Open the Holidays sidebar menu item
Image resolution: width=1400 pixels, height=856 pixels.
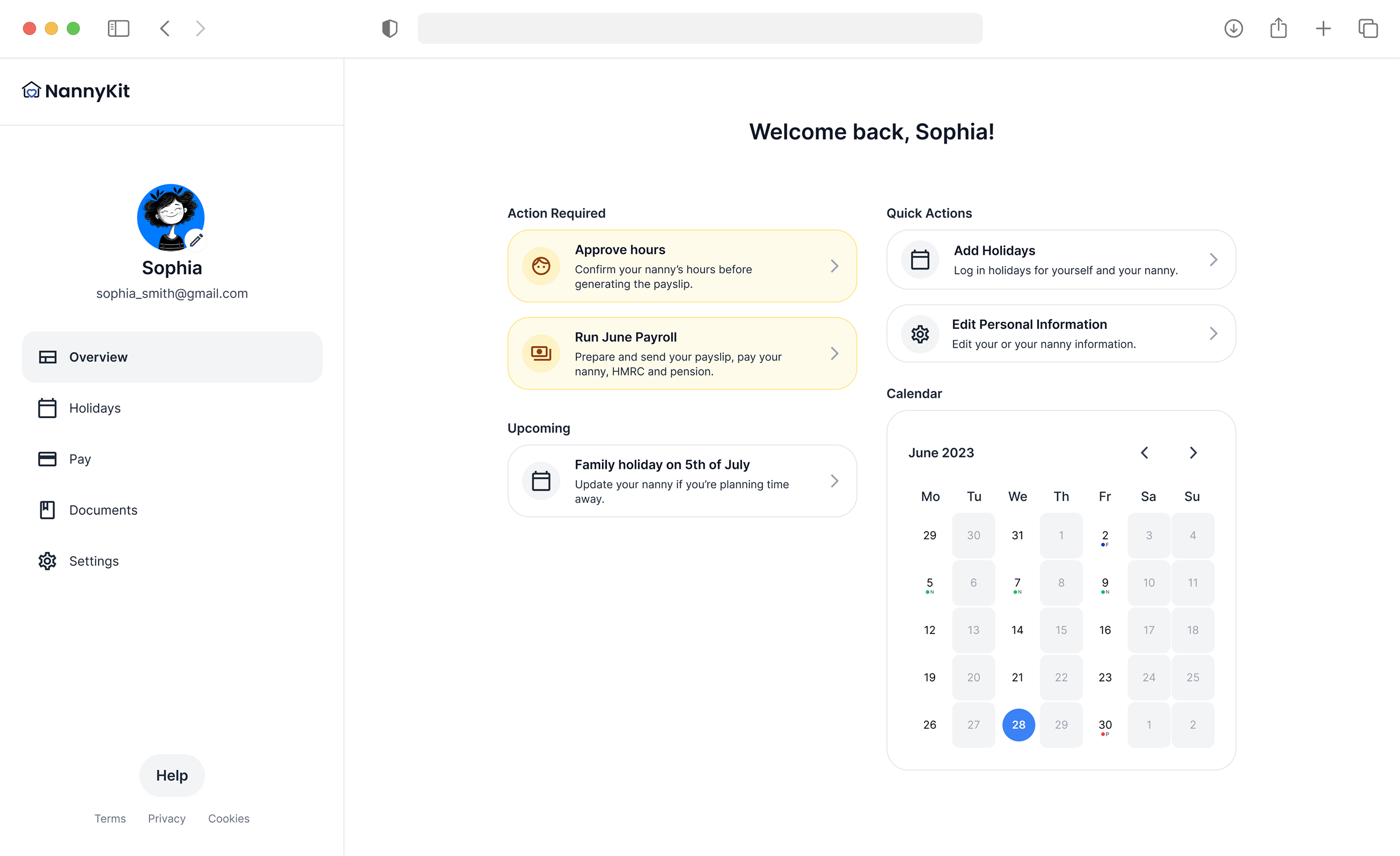(94, 408)
